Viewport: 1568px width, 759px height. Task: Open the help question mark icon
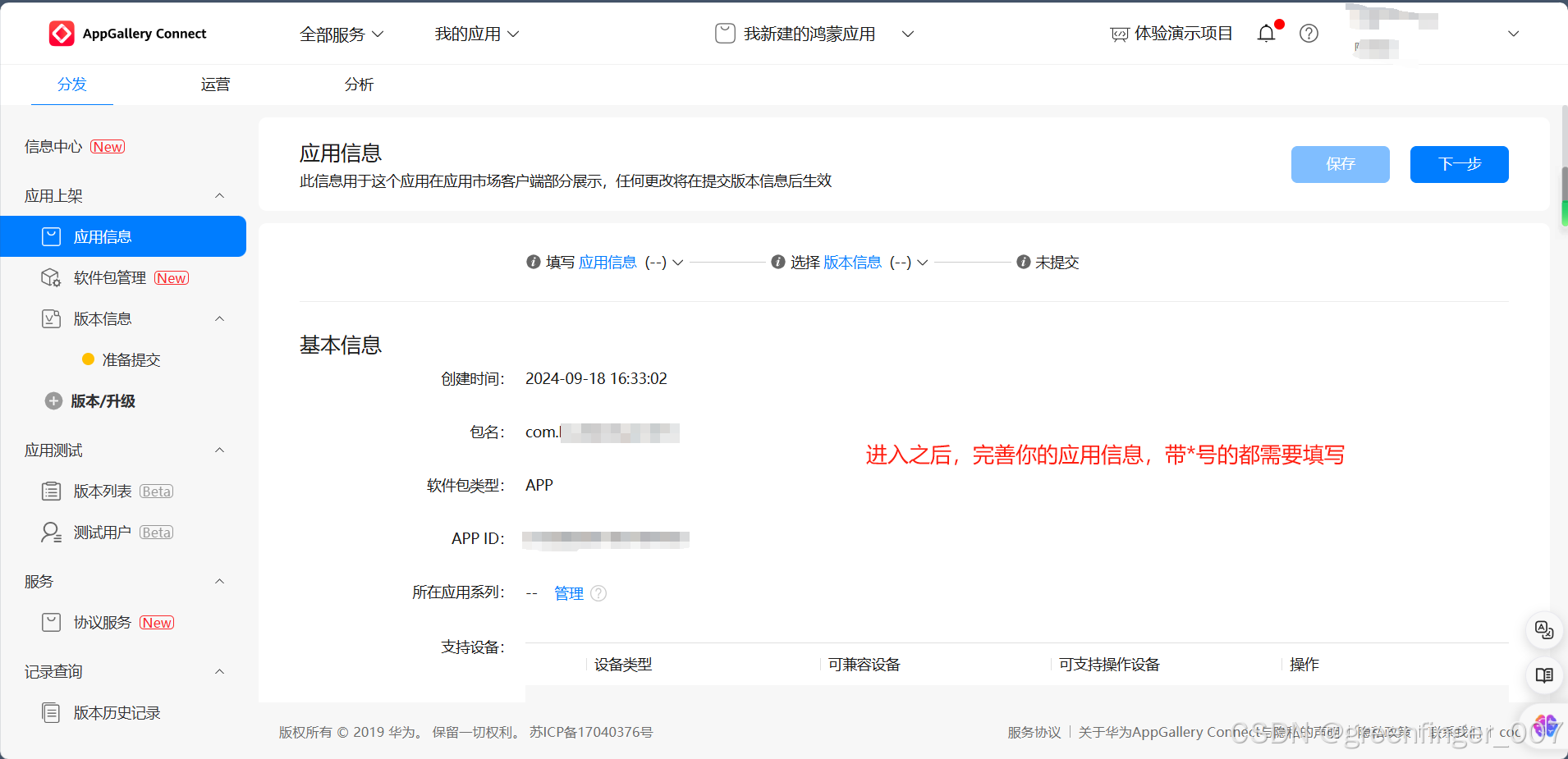tap(1309, 34)
